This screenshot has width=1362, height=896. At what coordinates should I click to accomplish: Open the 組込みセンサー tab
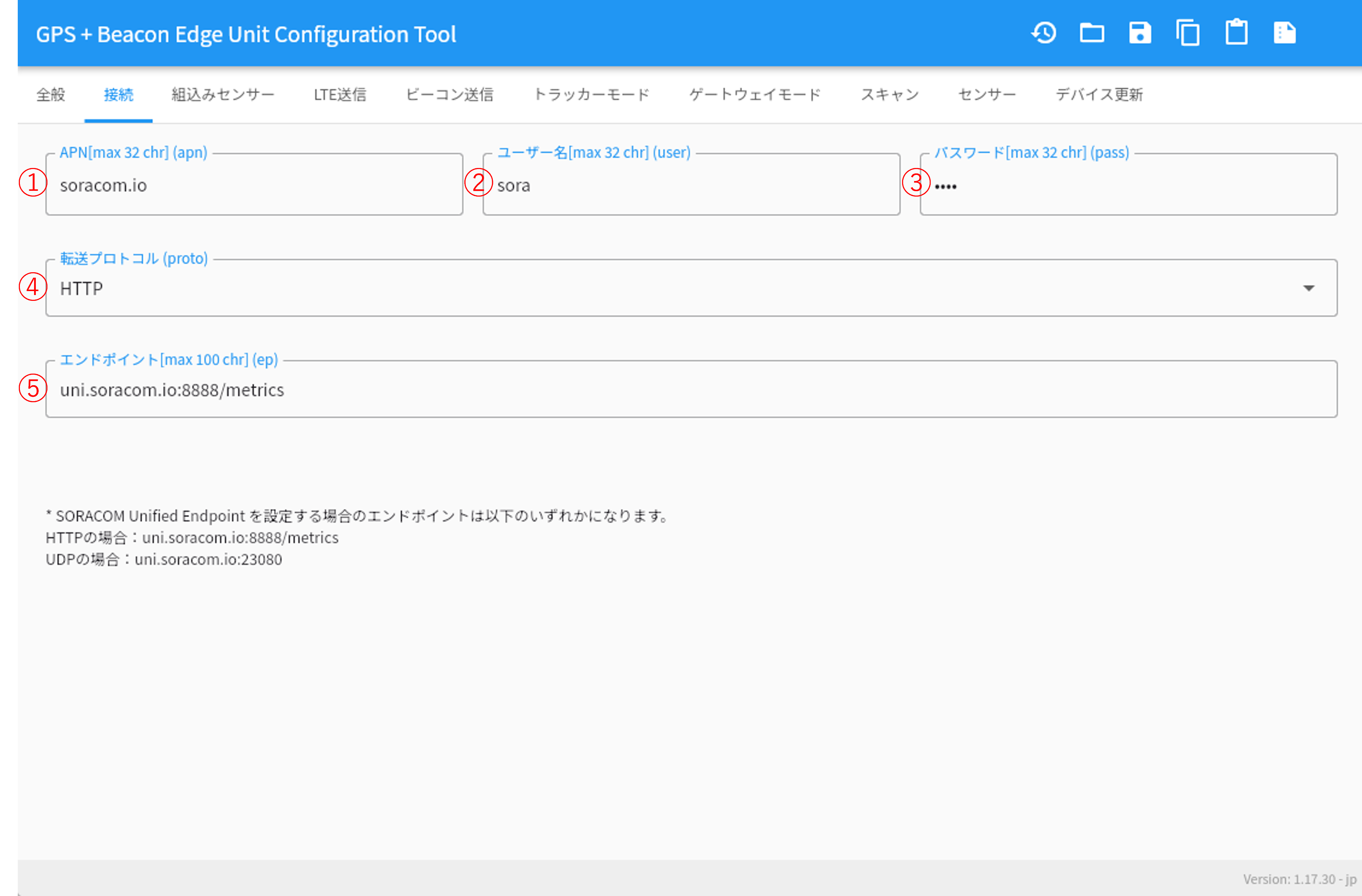[223, 94]
